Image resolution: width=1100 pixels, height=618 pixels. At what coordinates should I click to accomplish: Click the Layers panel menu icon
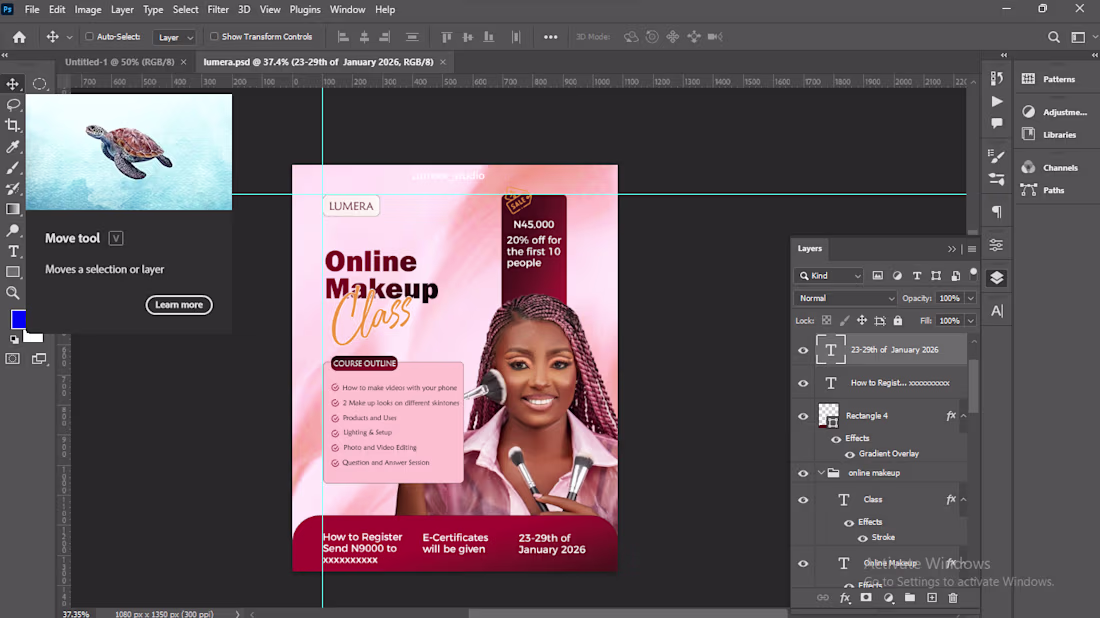click(972, 249)
